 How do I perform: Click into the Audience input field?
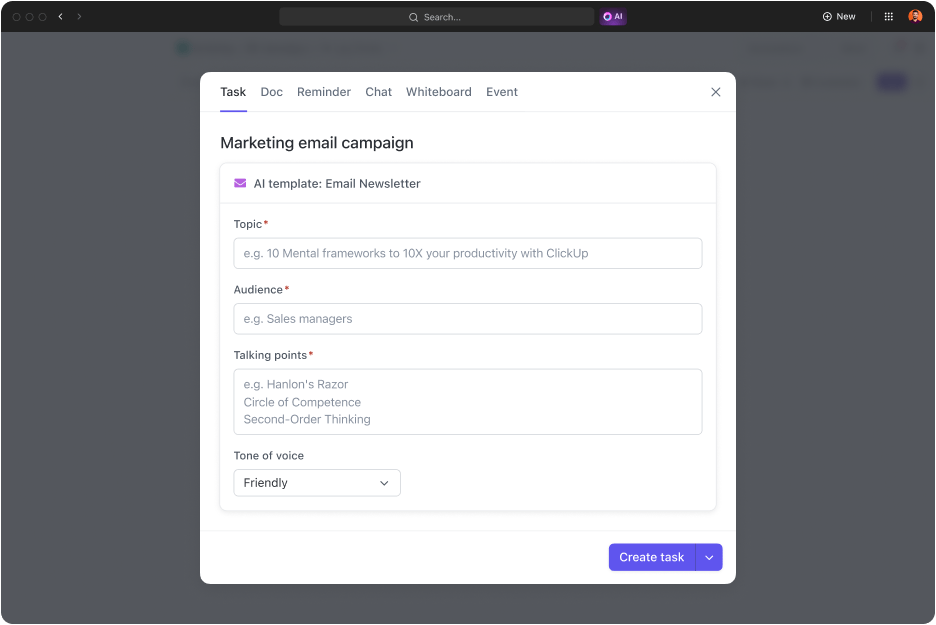click(x=468, y=319)
